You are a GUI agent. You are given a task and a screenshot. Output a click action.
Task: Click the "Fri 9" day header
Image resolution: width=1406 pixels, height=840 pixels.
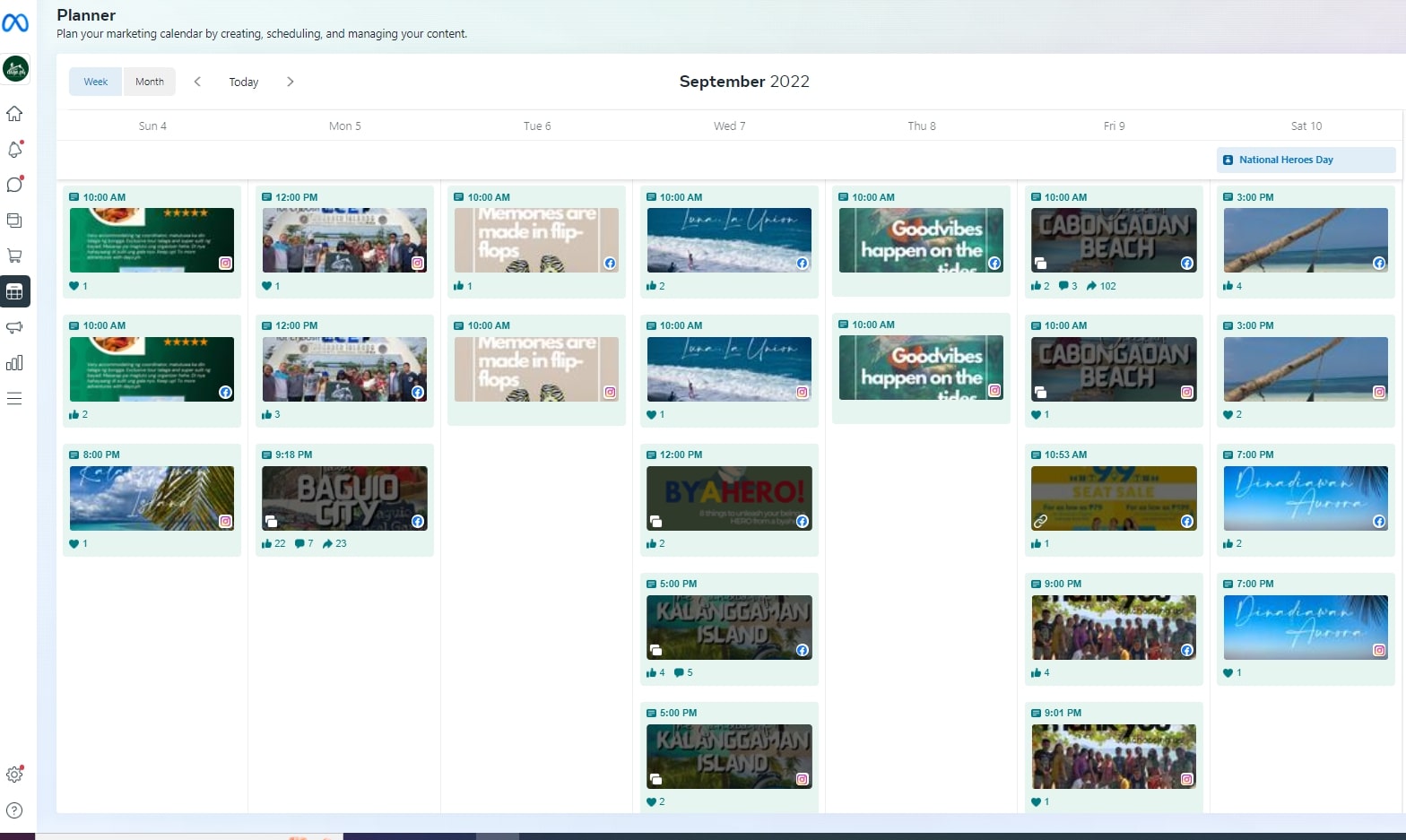tap(1114, 126)
